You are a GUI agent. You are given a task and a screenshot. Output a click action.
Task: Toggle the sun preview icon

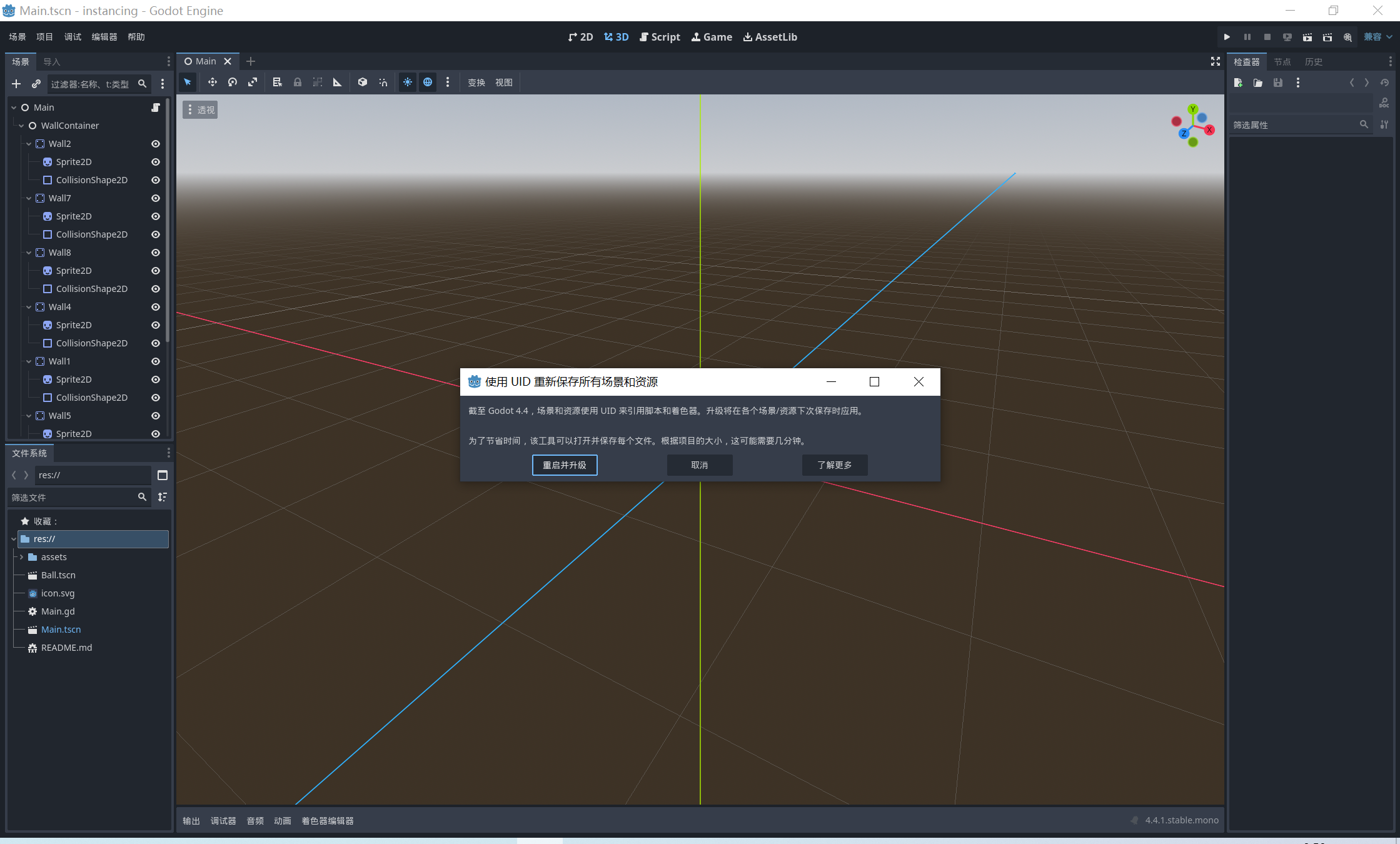(408, 83)
